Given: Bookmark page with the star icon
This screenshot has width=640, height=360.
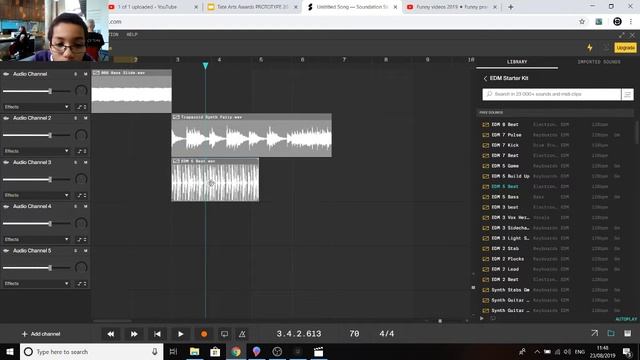Looking at the screenshot, I should pyautogui.click(x=582, y=22).
